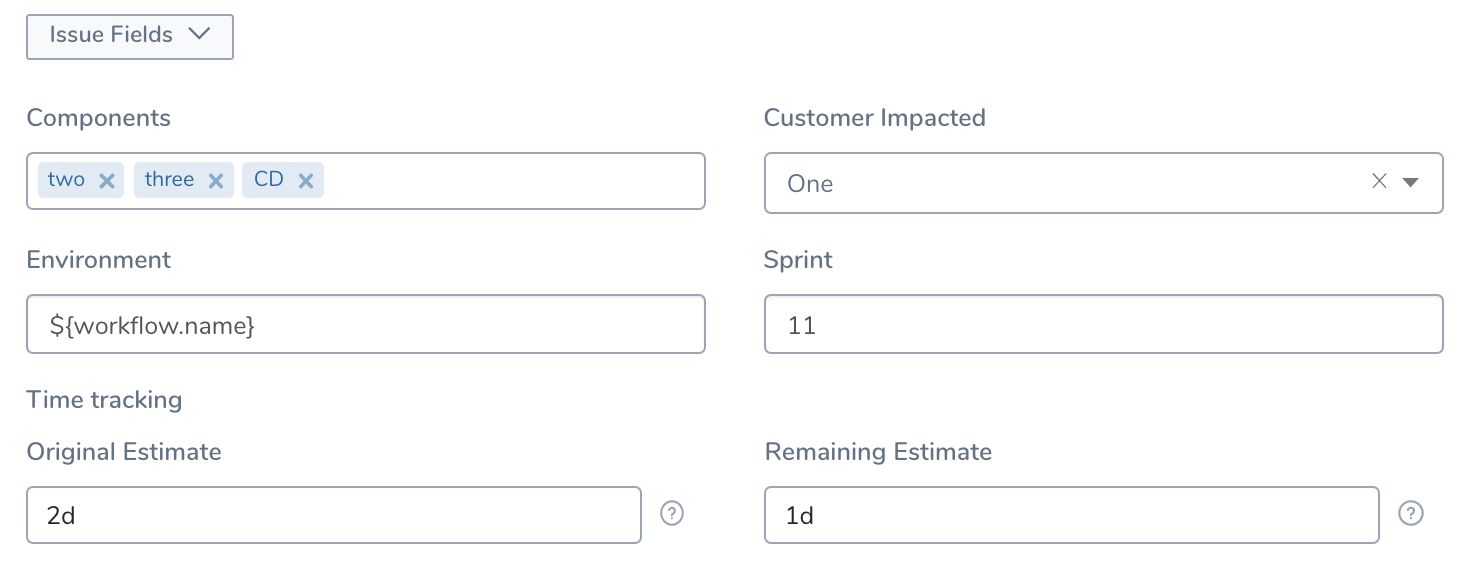Remove the "two" component tag
The image size is (1466, 562).
[x=108, y=181]
